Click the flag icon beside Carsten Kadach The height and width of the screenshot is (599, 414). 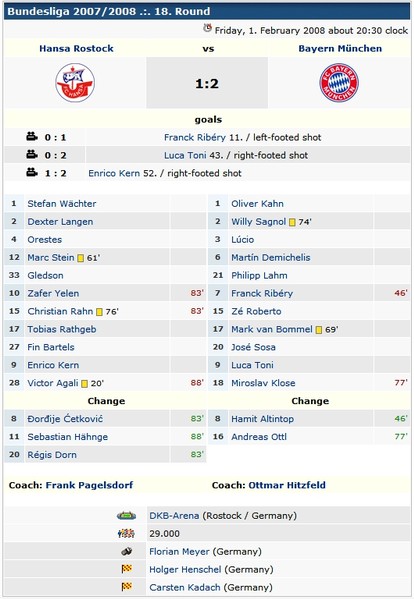click(x=126, y=587)
